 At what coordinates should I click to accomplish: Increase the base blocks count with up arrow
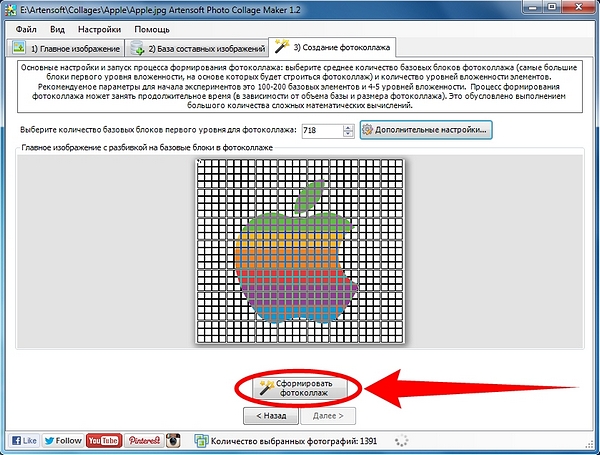348,128
